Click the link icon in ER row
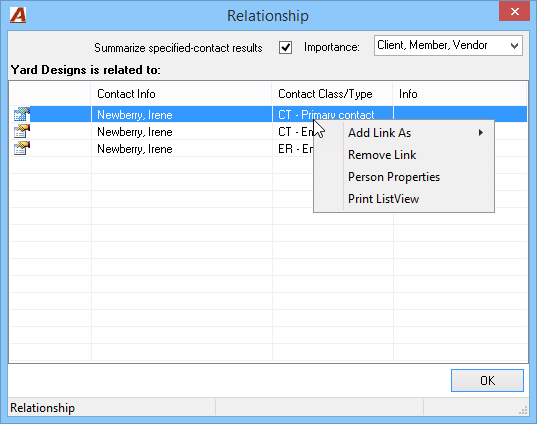Image resolution: width=537 pixels, height=424 pixels. (22, 148)
